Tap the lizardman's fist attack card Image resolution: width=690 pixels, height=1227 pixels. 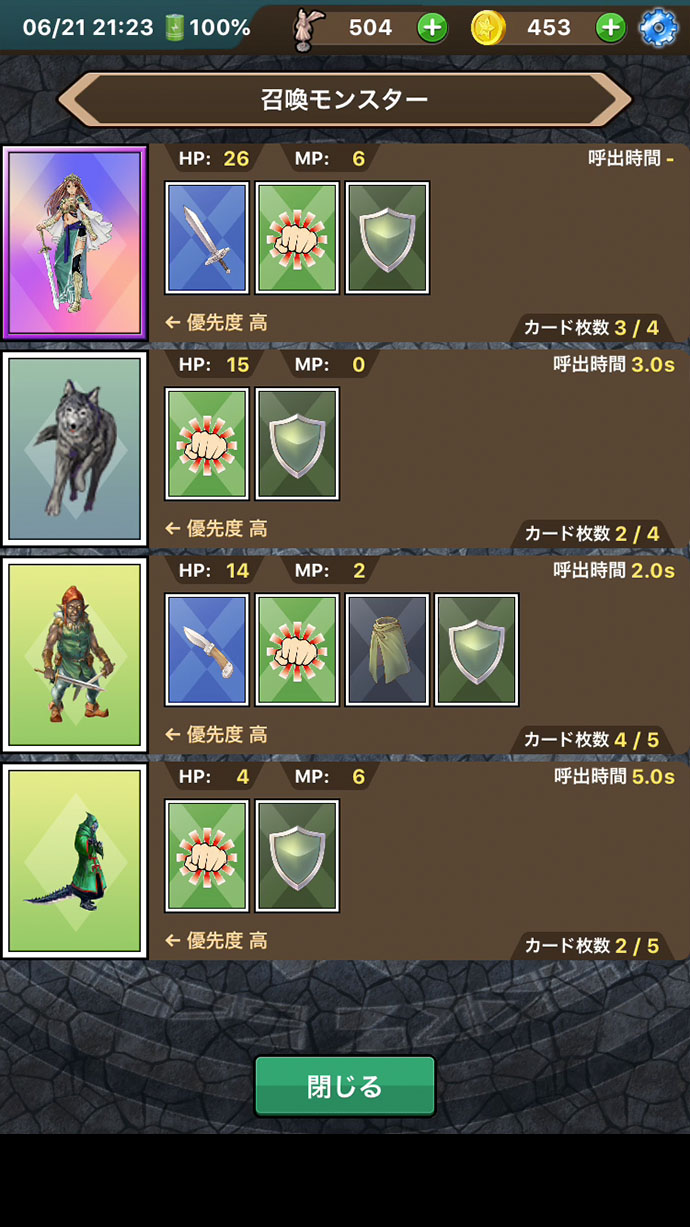click(207, 856)
